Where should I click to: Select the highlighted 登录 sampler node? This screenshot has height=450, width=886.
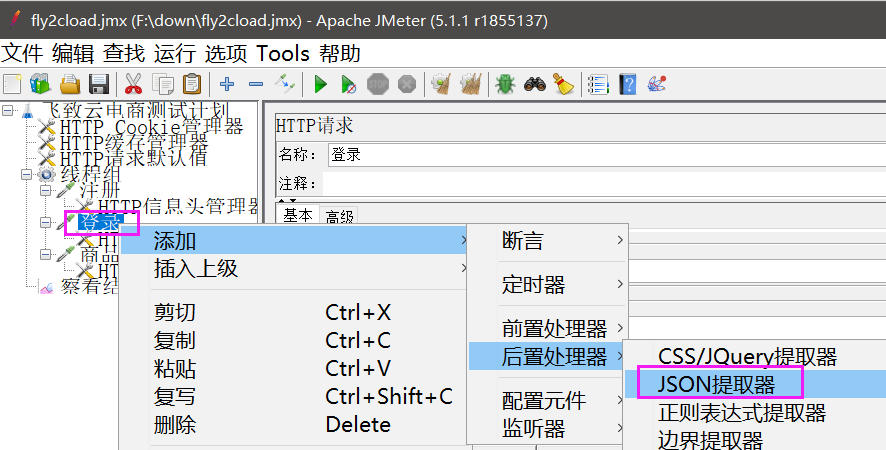[101, 223]
